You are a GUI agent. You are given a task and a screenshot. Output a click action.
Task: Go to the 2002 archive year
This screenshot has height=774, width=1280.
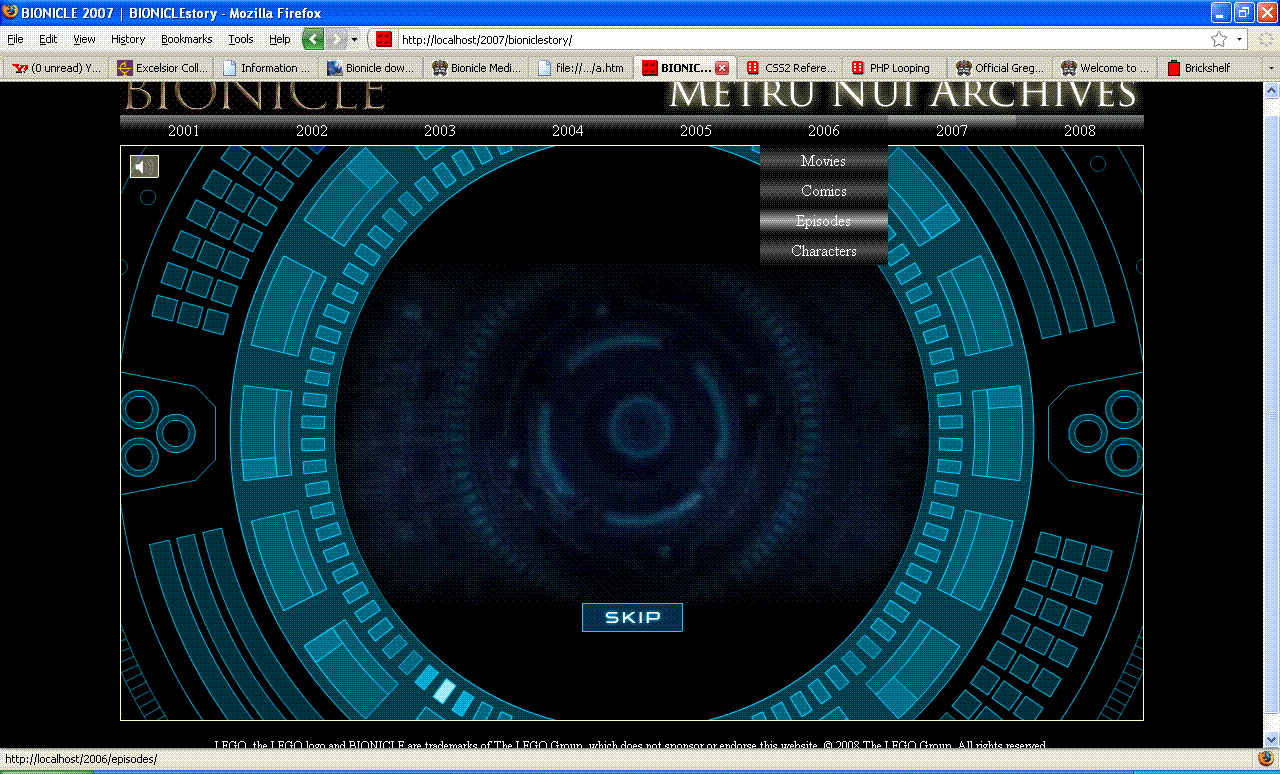tap(312, 131)
